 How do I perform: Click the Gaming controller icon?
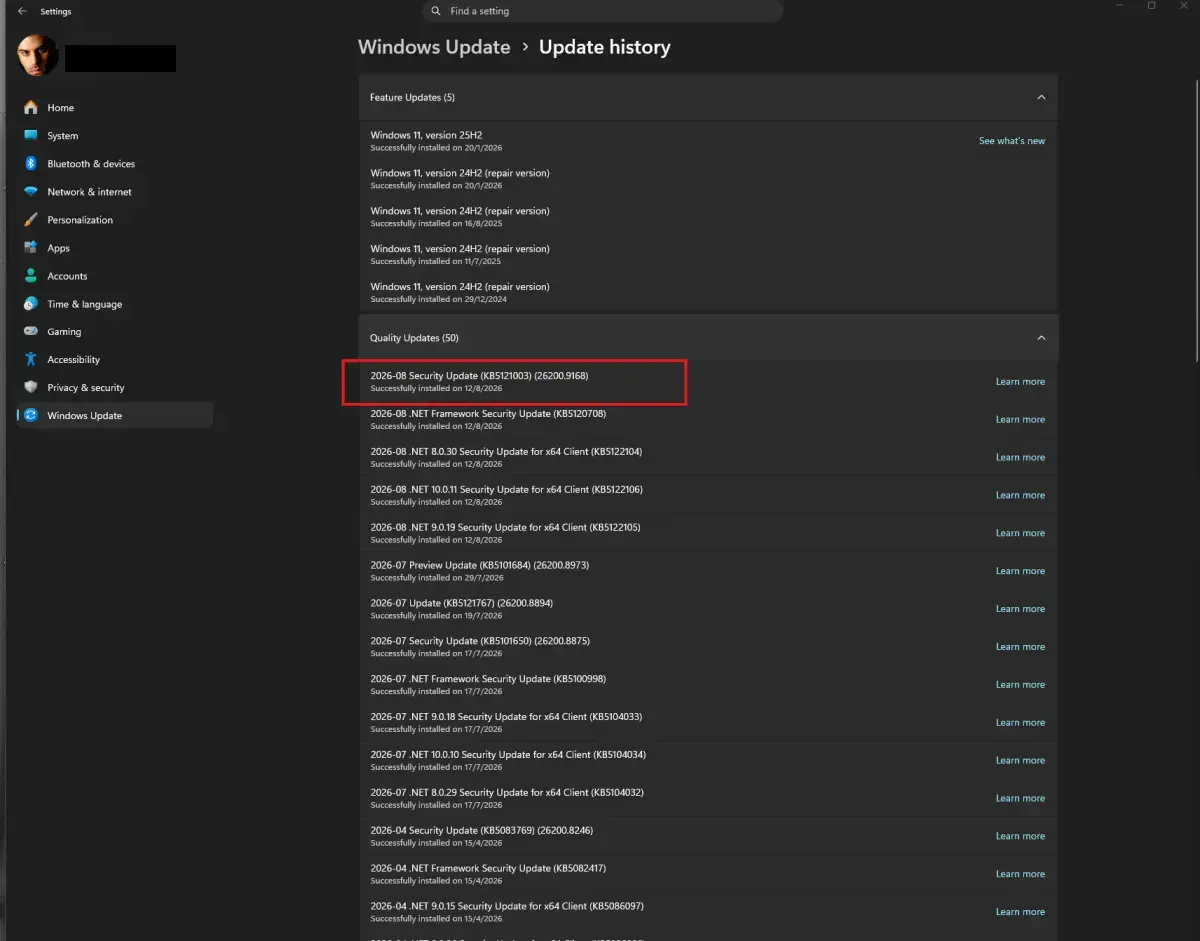[31, 331]
